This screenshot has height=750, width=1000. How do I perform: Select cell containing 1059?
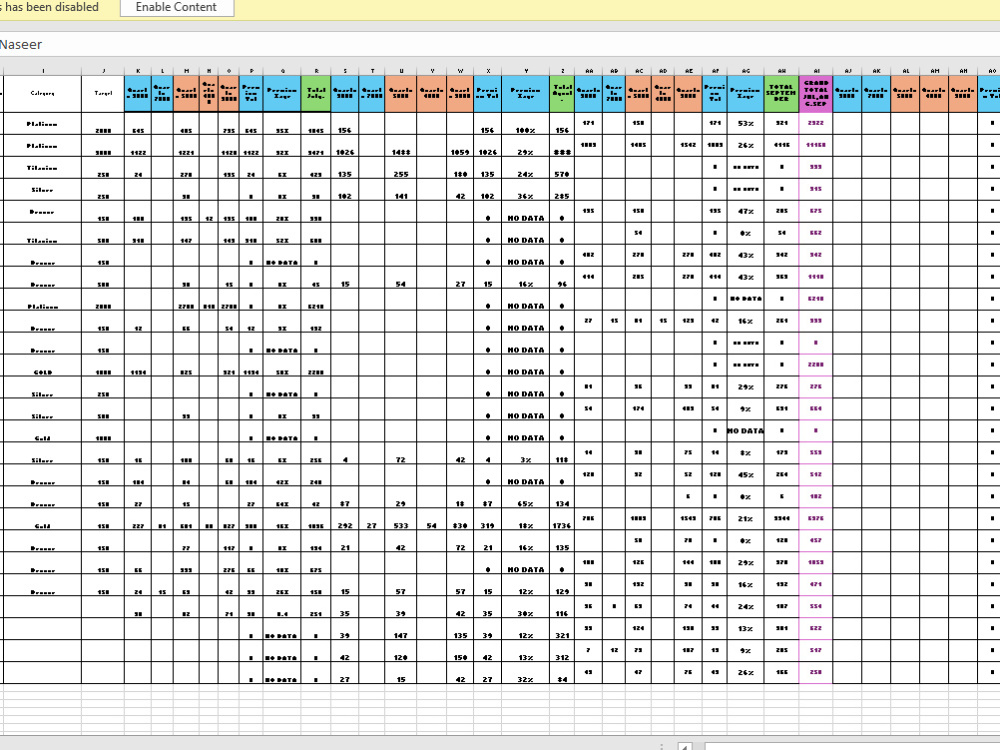(x=460, y=146)
